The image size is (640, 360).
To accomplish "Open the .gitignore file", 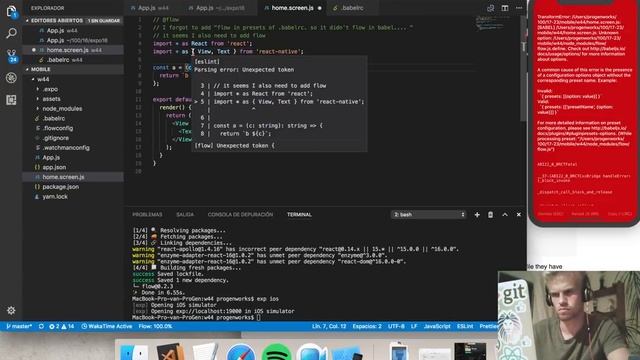I will (73, 138).
